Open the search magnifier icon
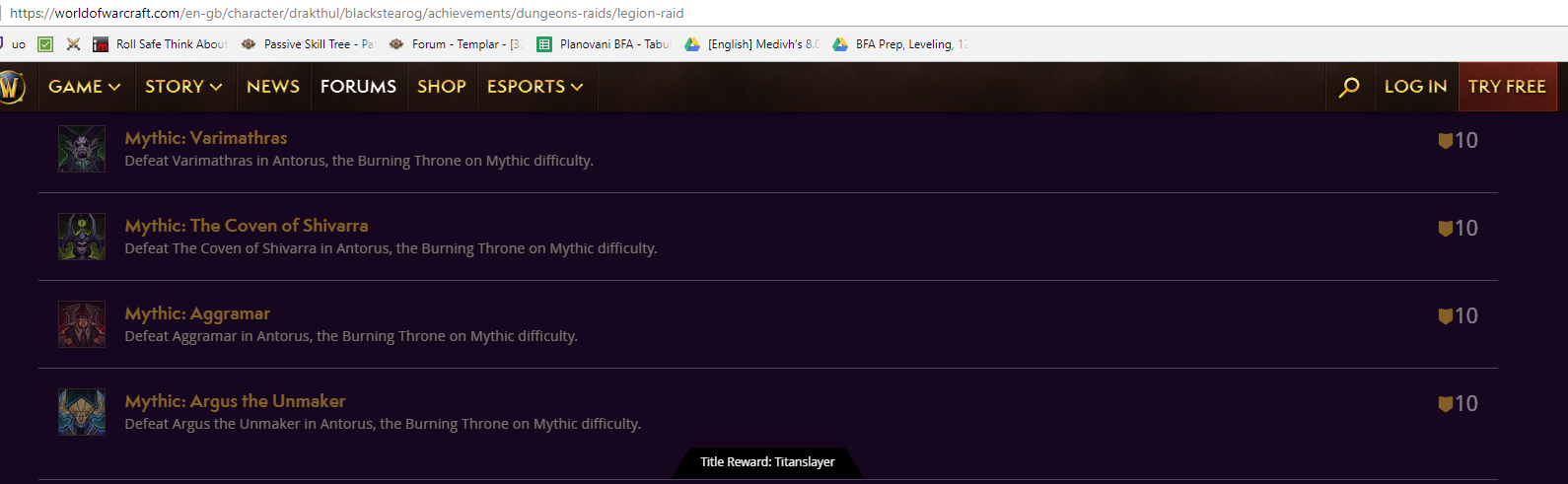This screenshot has height=484, width=1568. pyautogui.click(x=1349, y=87)
